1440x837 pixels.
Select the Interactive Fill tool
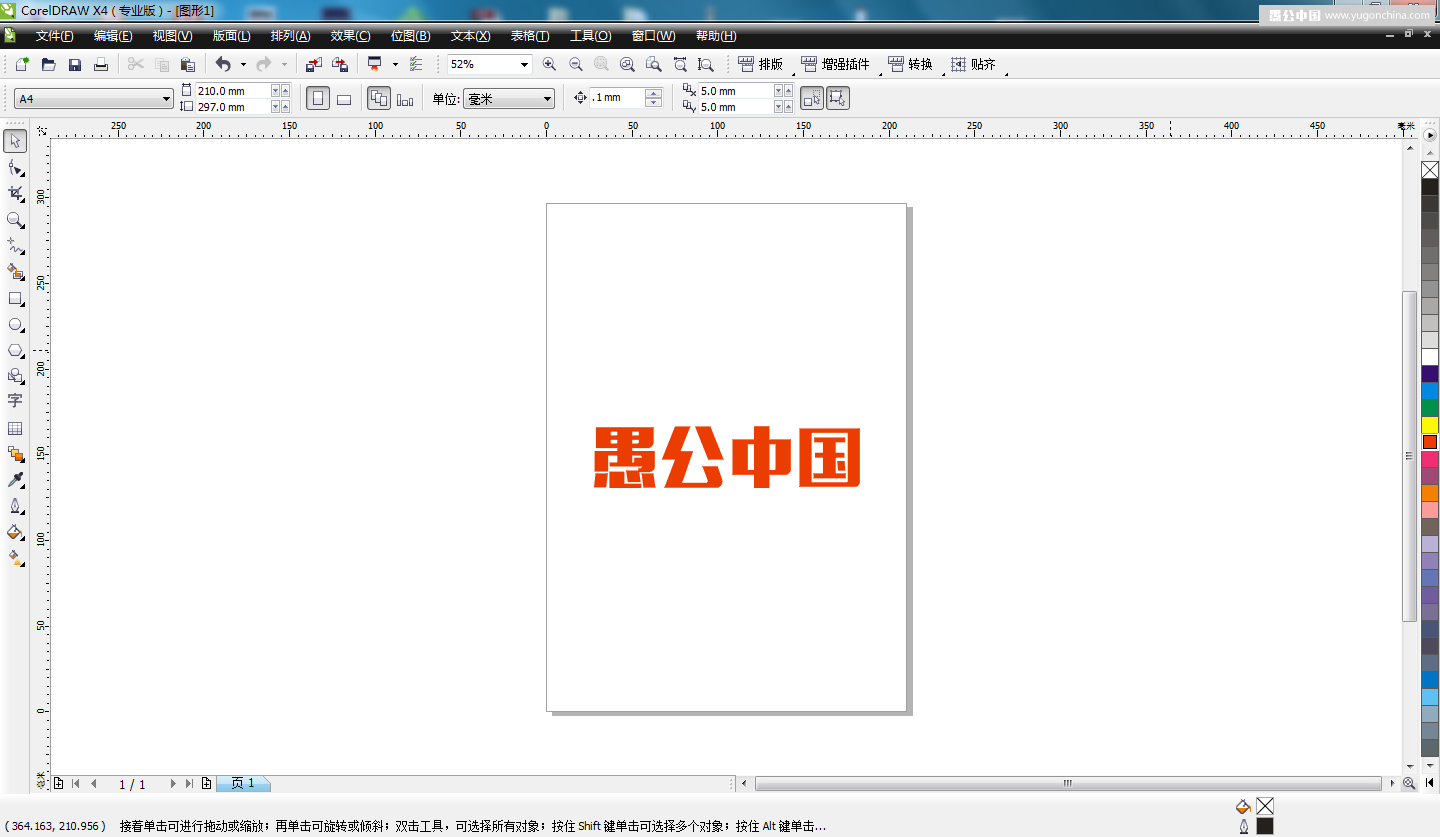point(15,558)
